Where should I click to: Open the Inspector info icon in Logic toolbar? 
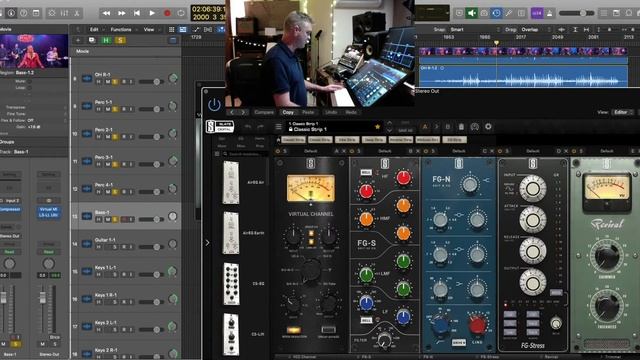11,13
